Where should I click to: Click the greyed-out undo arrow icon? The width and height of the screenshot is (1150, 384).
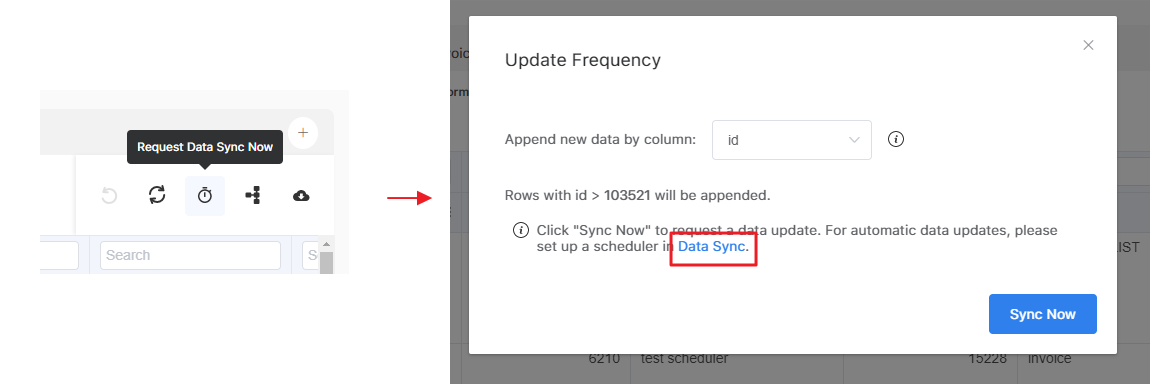click(109, 196)
